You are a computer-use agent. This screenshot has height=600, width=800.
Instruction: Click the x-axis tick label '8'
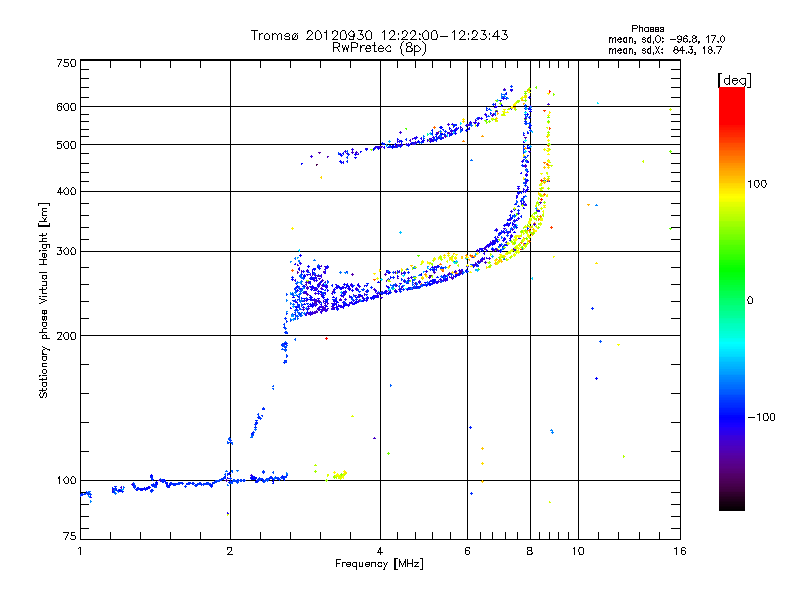pyautogui.click(x=530, y=551)
